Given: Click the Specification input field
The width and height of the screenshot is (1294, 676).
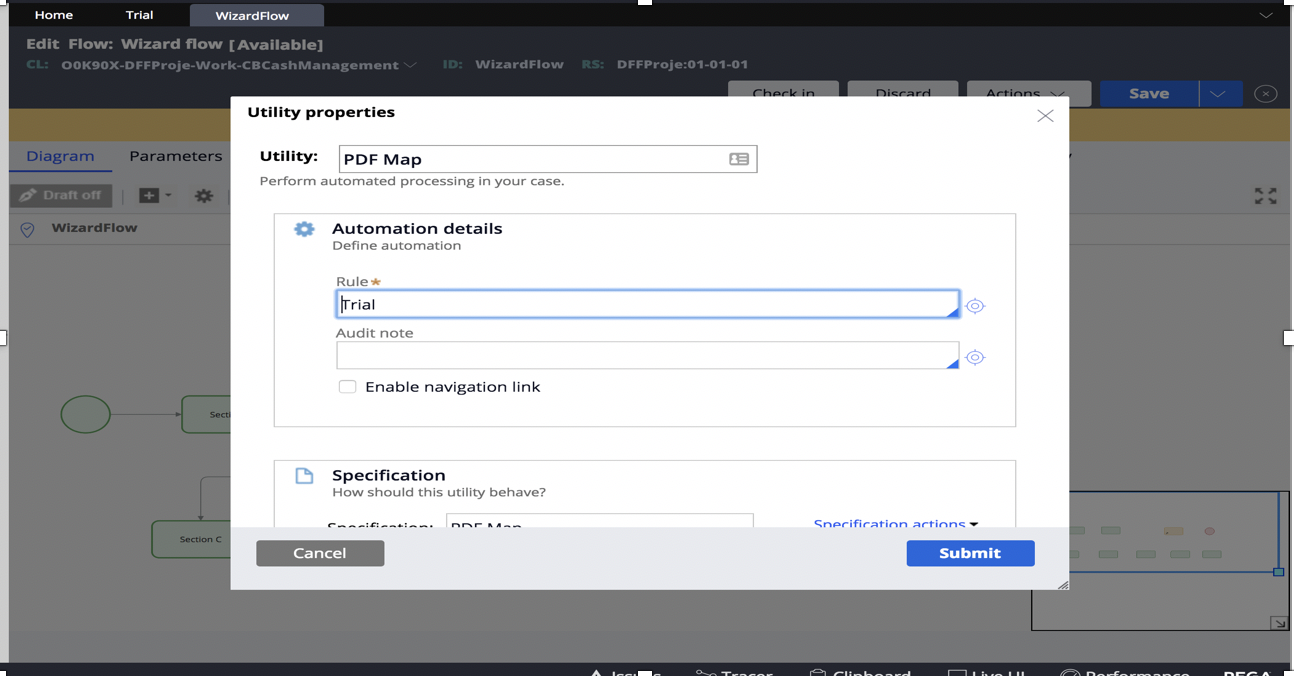Looking at the screenshot, I should click(x=599, y=521).
